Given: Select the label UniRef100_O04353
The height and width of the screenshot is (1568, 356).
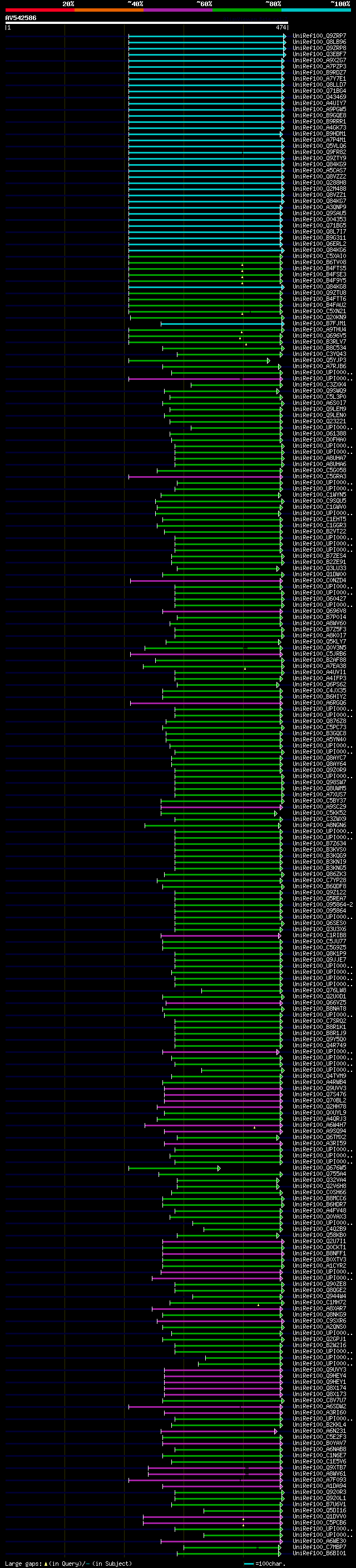Looking at the screenshot, I should [319, 219].
